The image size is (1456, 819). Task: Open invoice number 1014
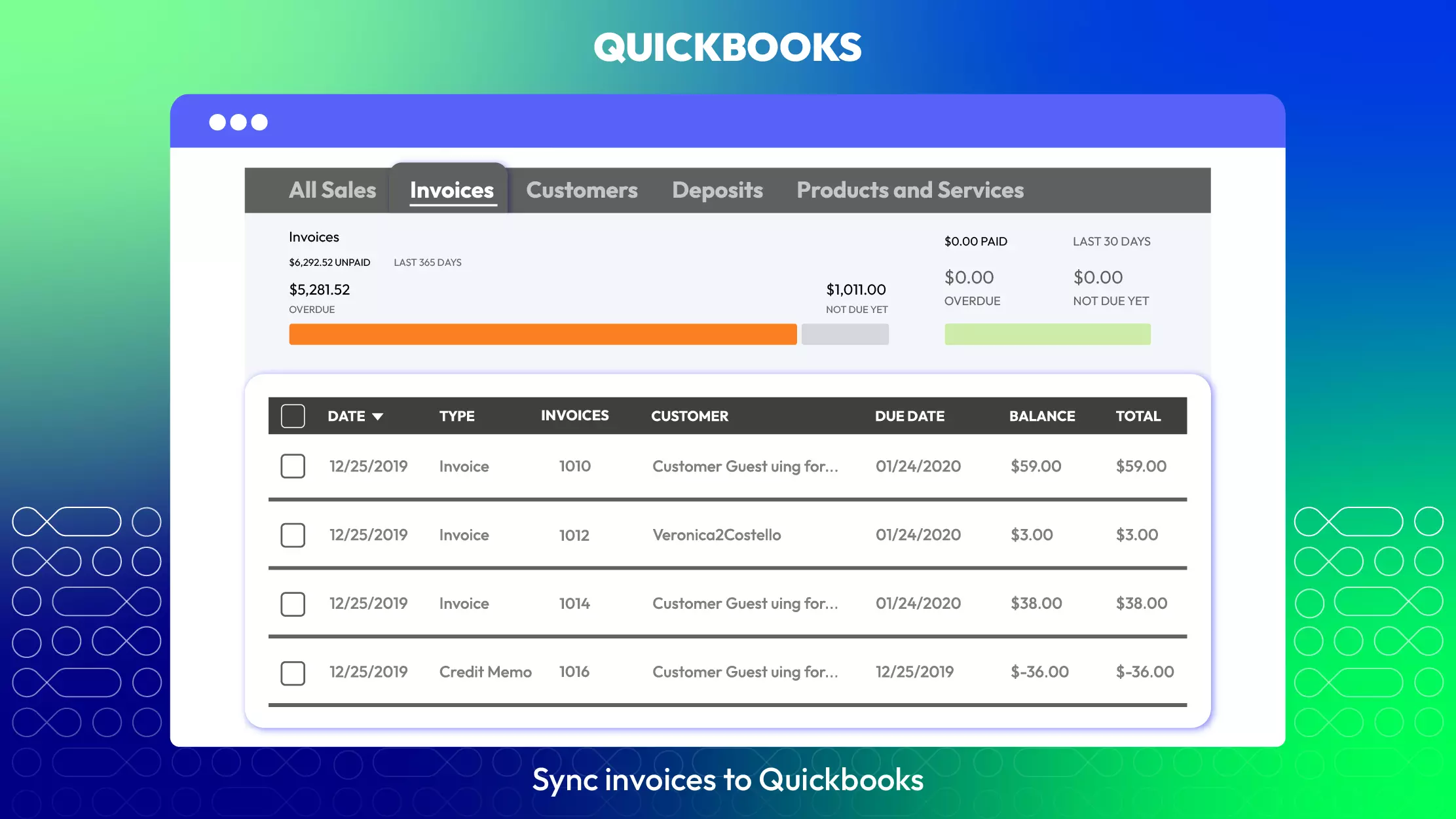574,604
